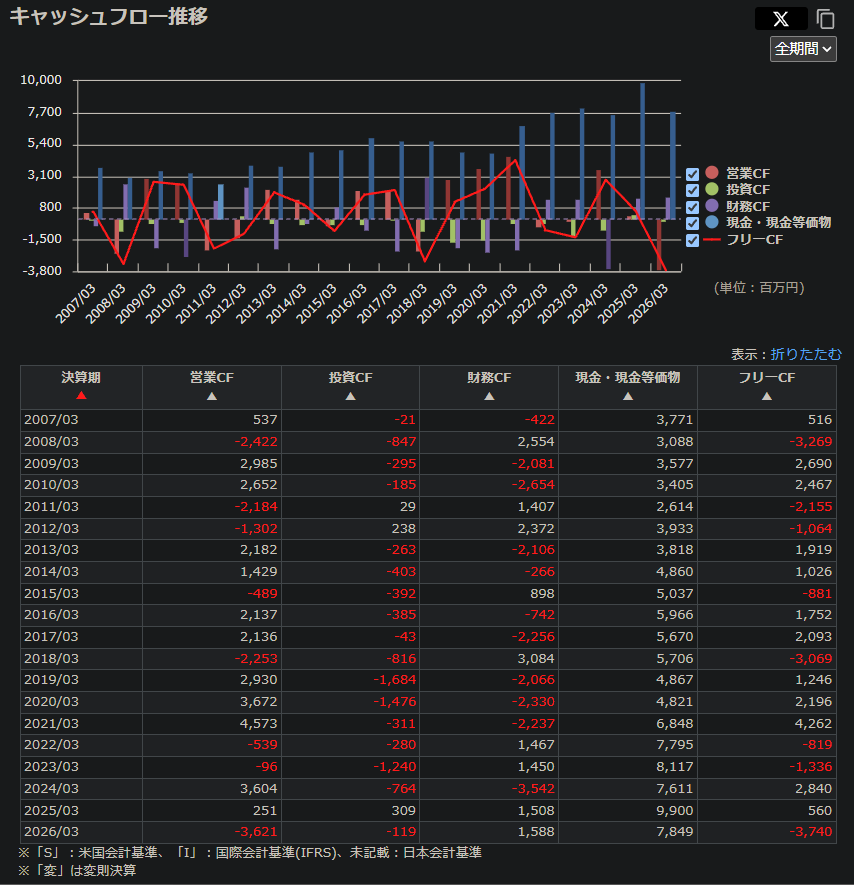This screenshot has width=854, height=885.
Task: Click the フリーCF column header text
Action: pyautogui.click(x=767, y=378)
